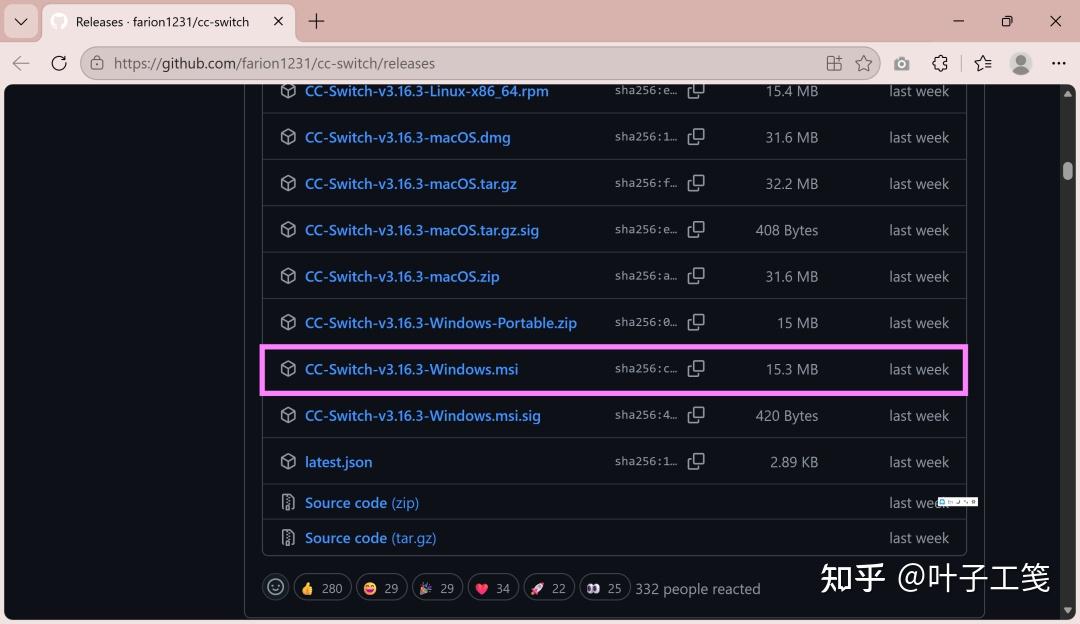The width and height of the screenshot is (1080, 624).
Task: Download CC-Switch-v3.16.3-macOS.dmg
Action: point(408,137)
